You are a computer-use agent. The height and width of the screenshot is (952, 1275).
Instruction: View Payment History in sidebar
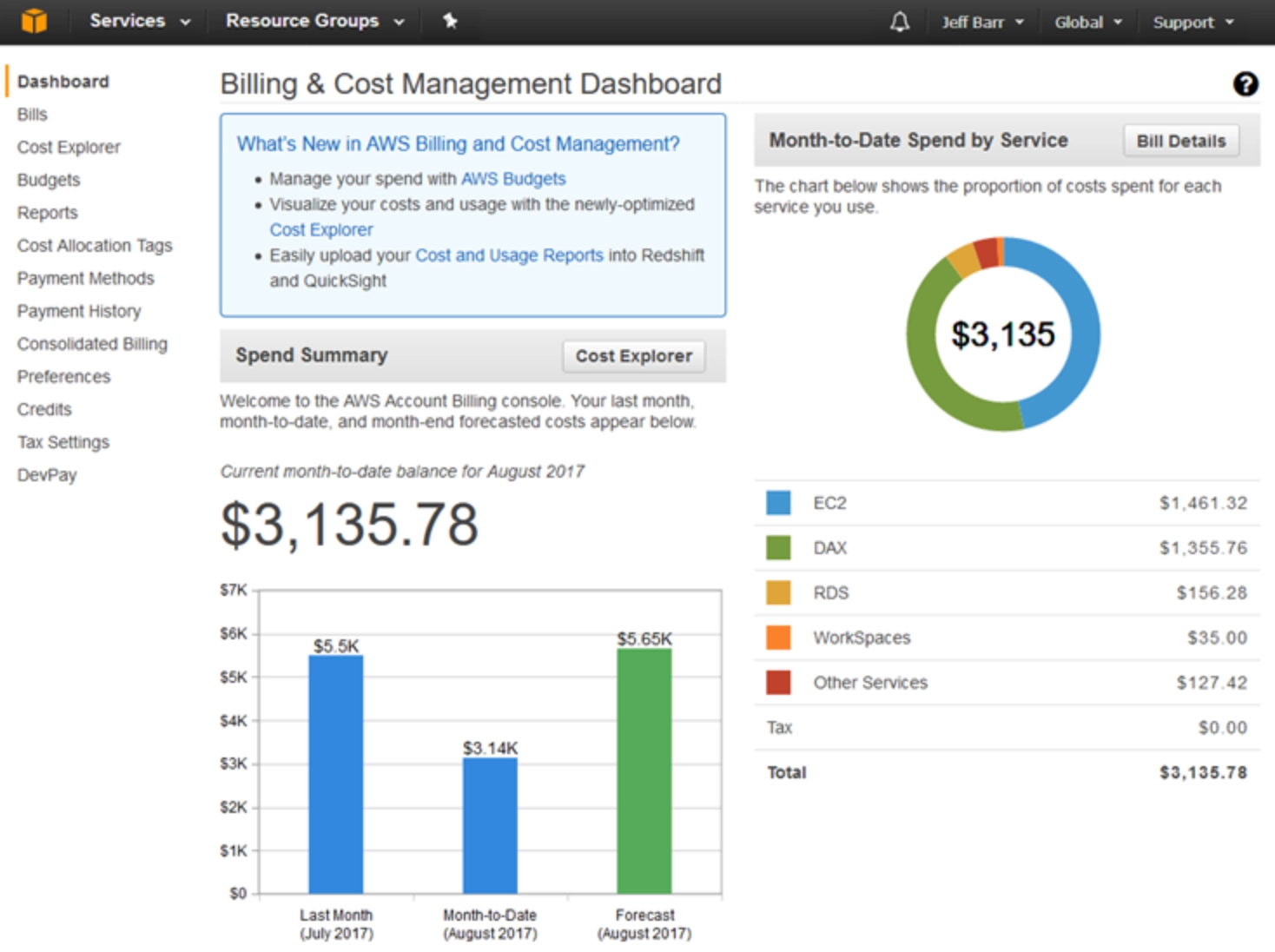pos(78,311)
